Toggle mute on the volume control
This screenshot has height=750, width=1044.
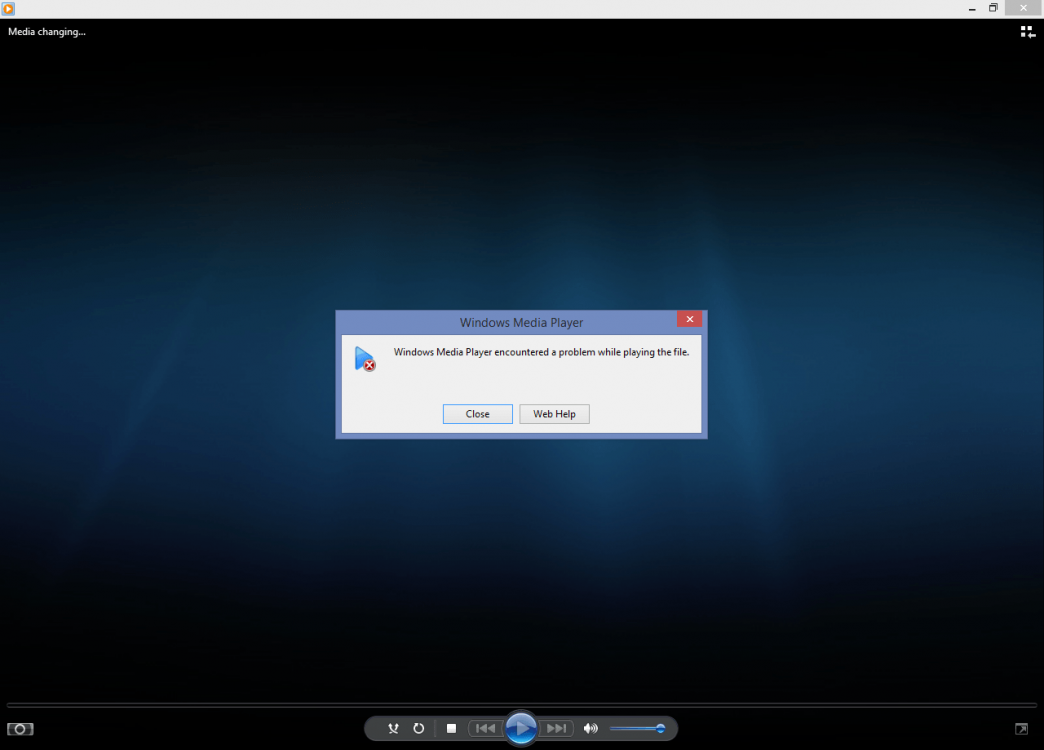point(591,728)
